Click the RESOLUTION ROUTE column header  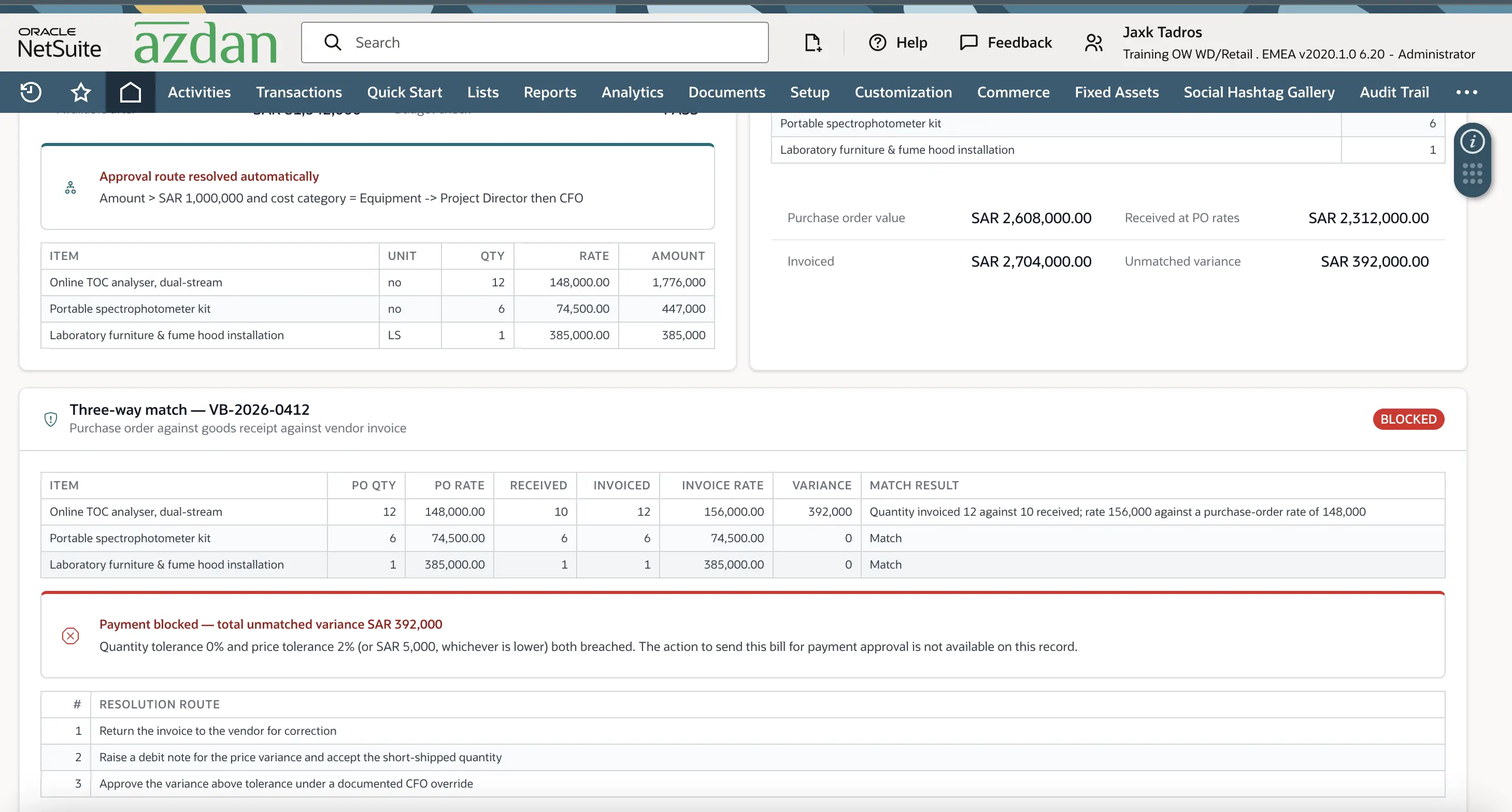[x=159, y=704]
